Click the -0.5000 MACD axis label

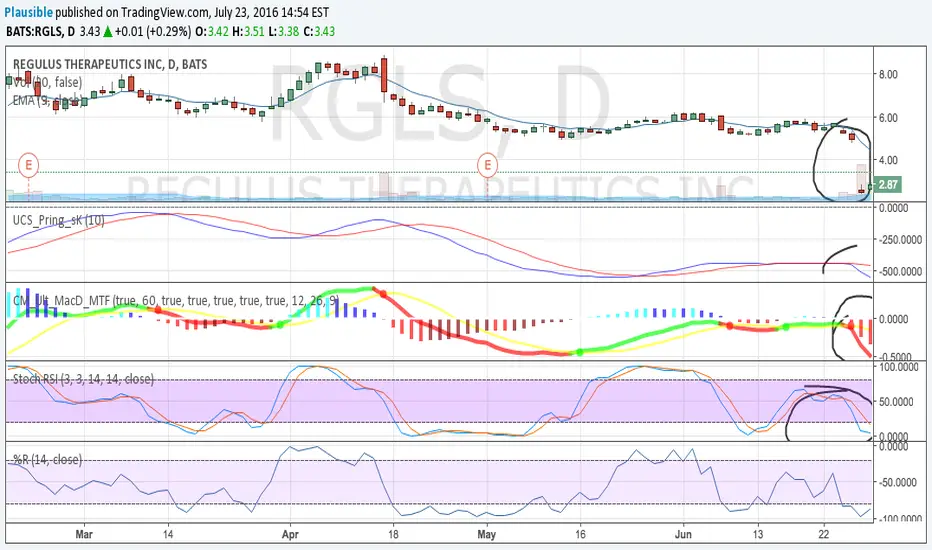tap(895, 356)
